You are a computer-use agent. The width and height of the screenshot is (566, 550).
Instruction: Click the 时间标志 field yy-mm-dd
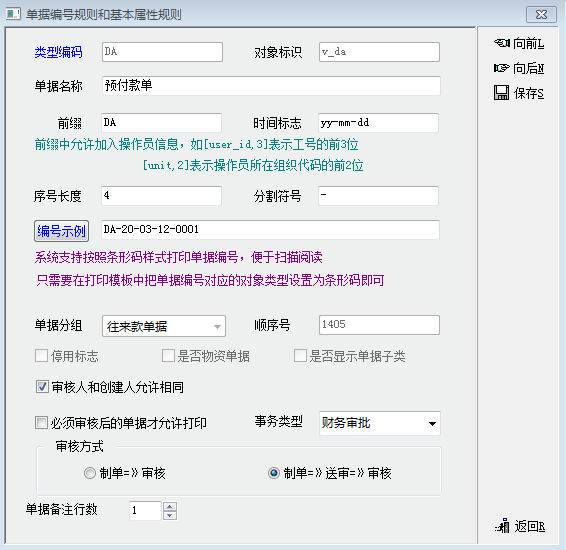tap(378, 123)
